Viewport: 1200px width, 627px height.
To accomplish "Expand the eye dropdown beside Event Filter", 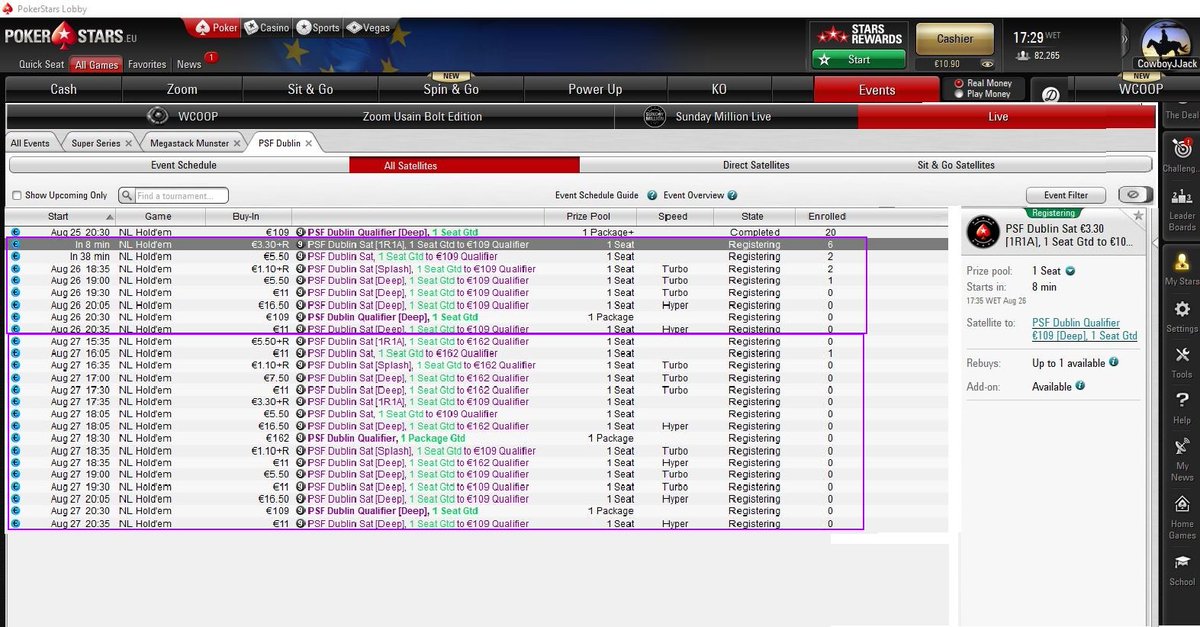I will [1136, 195].
